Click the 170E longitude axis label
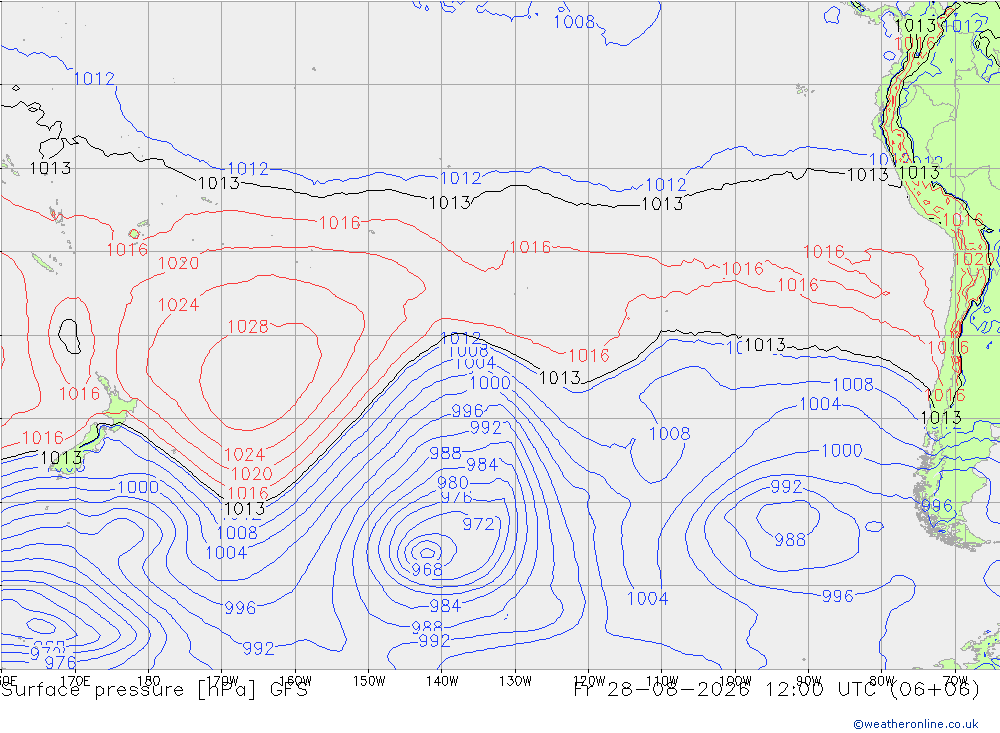Image resolution: width=1000 pixels, height=733 pixels. coord(75,681)
